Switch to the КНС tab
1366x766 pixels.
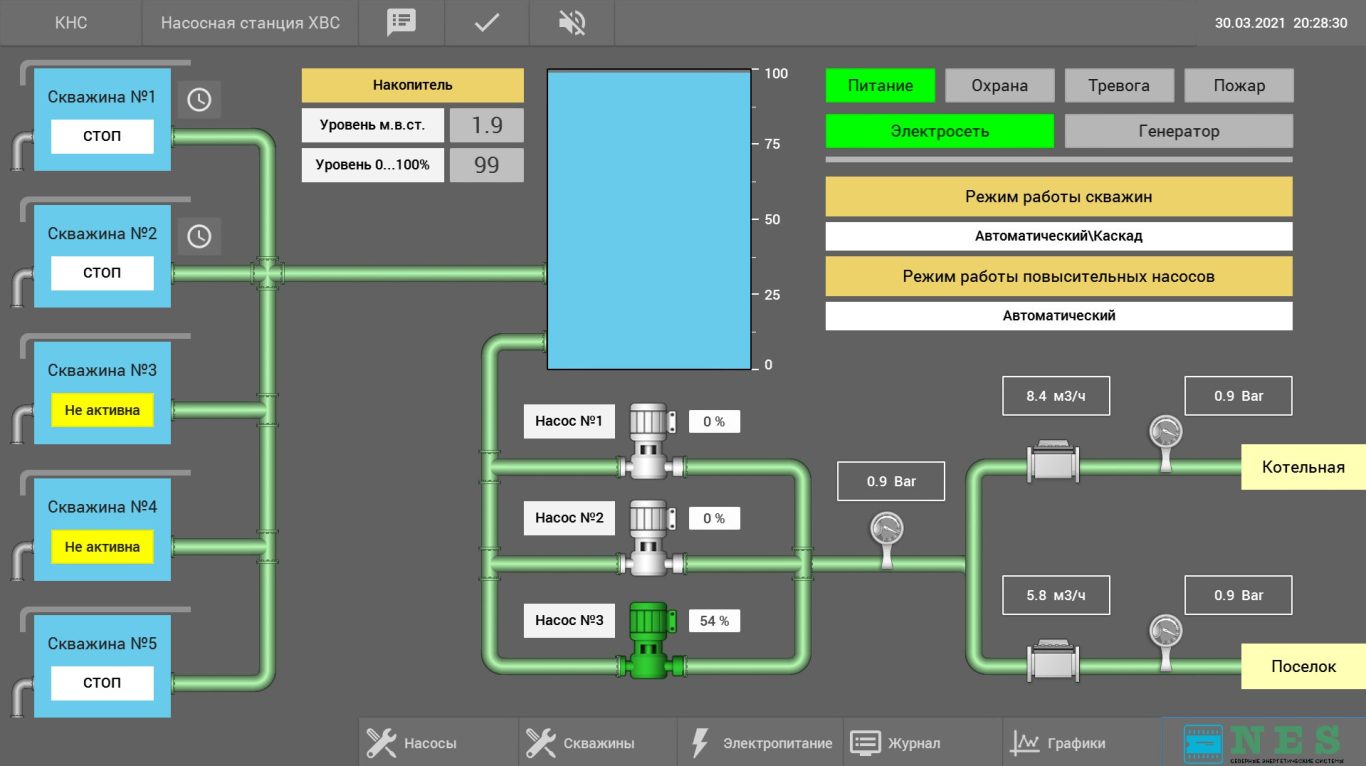[x=70, y=22]
